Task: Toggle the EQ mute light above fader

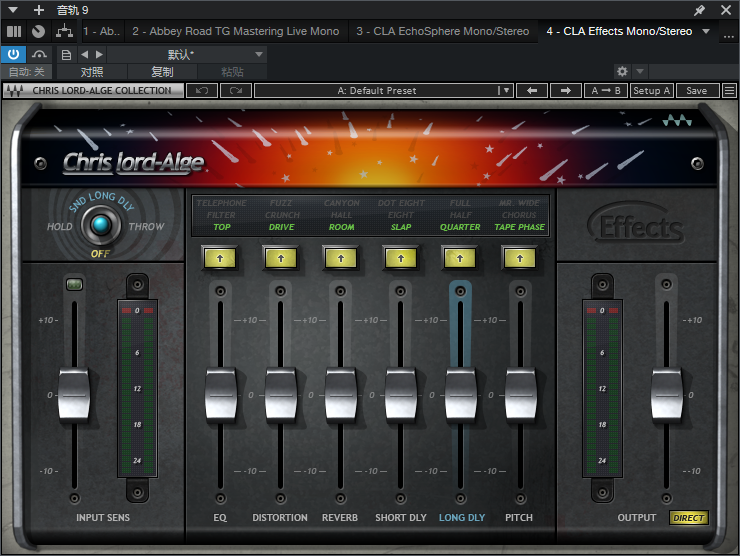Action: [x=220, y=292]
